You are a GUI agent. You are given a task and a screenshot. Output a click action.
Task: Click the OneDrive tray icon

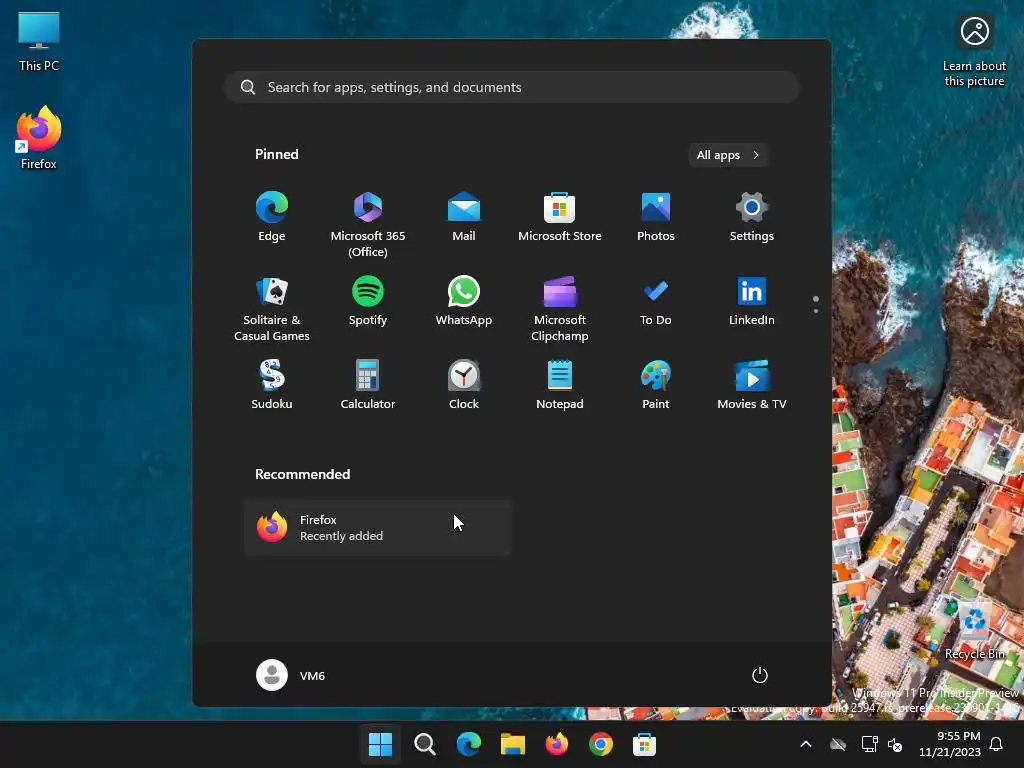click(838, 744)
